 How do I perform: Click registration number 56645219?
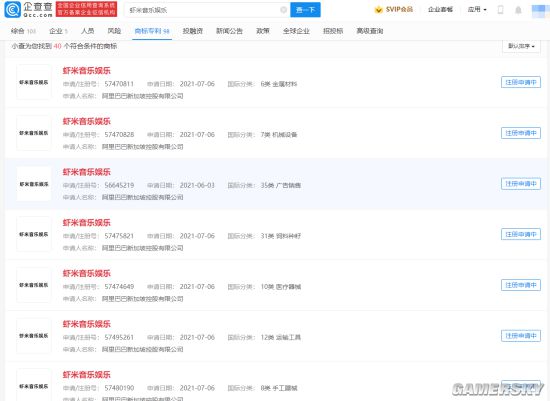[119, 185]
